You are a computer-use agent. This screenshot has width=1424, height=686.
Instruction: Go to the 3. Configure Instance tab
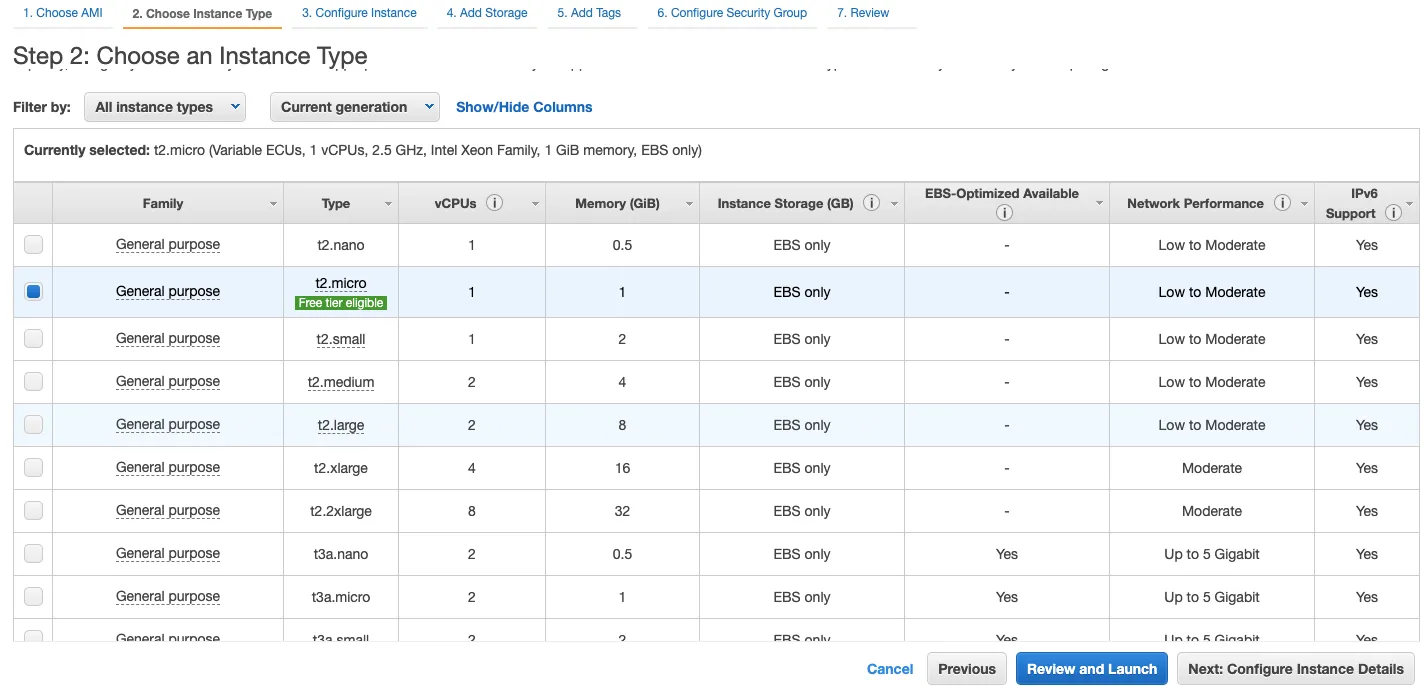(x=359, y=13)
